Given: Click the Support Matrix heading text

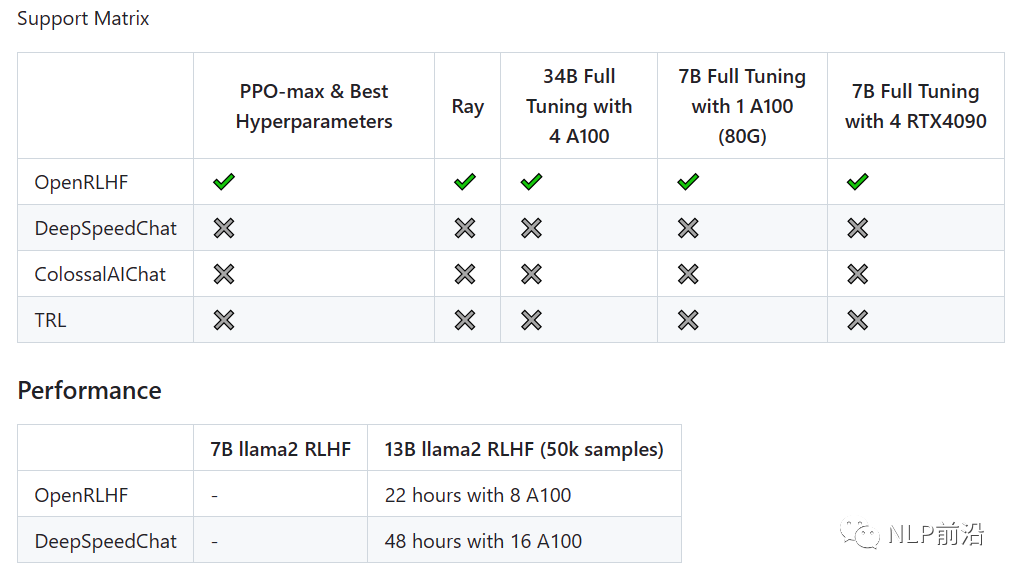Looking at the screenshot, I should pos(83,18).
